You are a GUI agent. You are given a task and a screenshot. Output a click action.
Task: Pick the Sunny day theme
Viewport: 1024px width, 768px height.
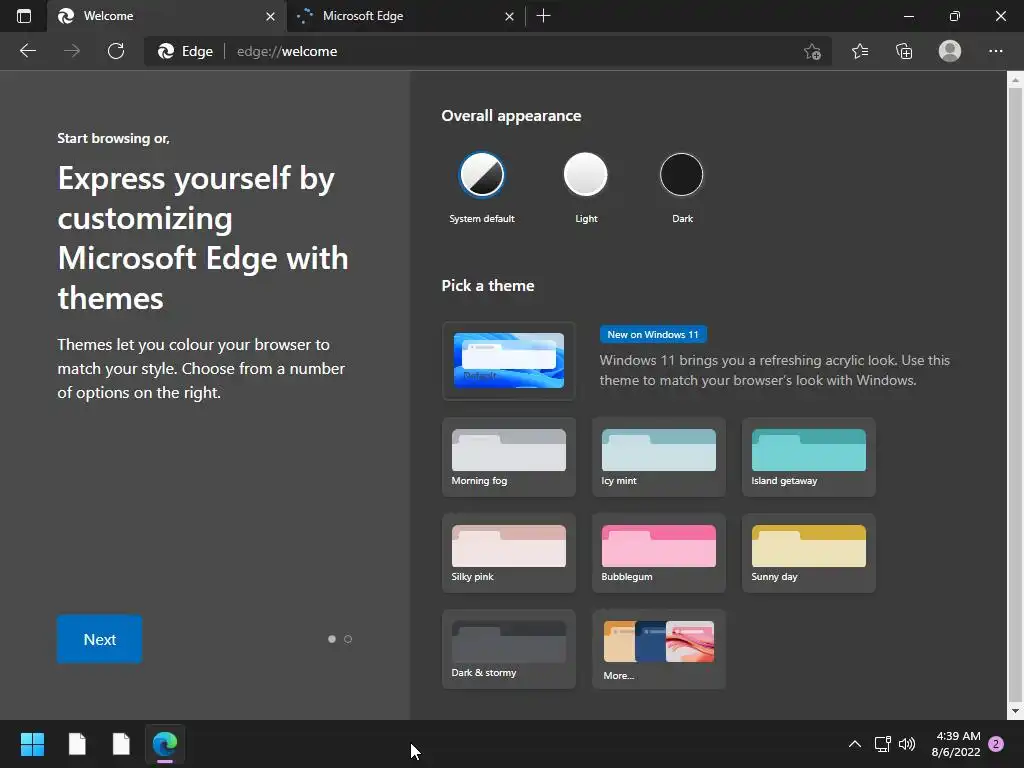[x=808, y=553]
